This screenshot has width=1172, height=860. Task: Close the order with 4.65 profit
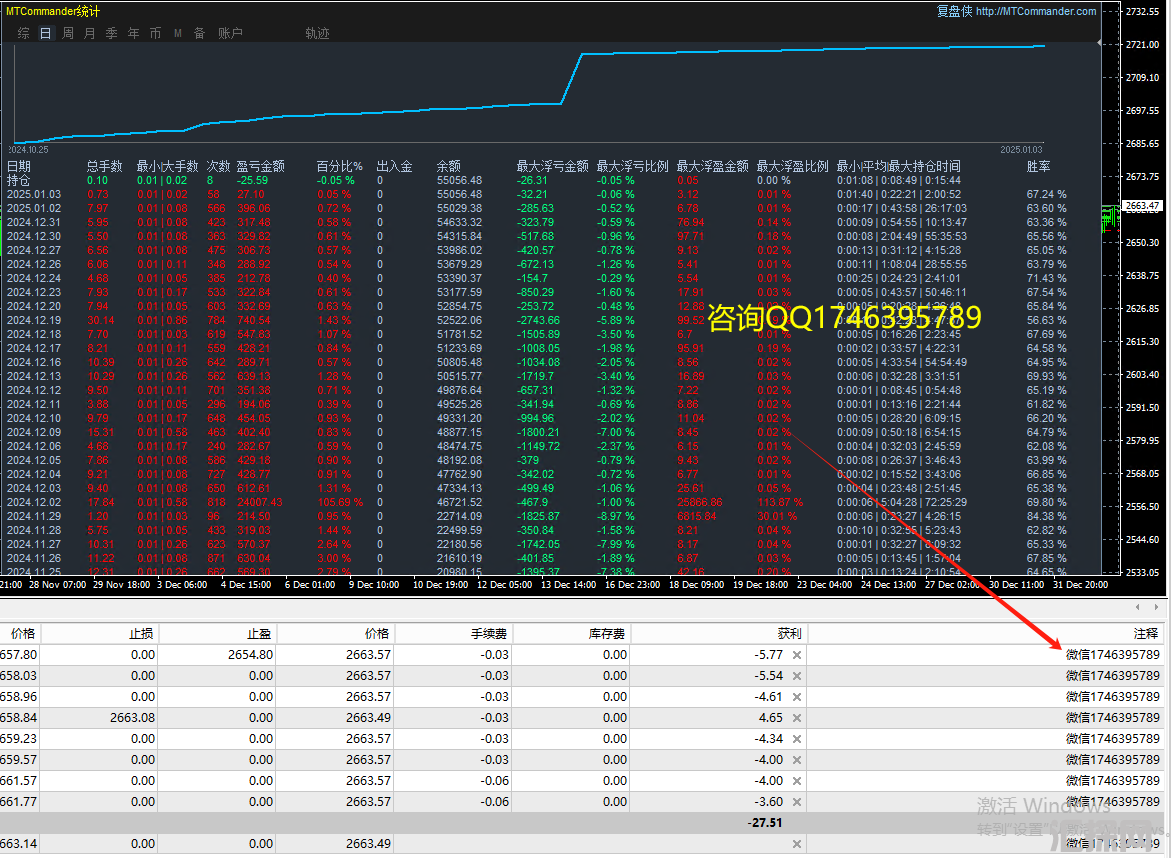[797, 718]
